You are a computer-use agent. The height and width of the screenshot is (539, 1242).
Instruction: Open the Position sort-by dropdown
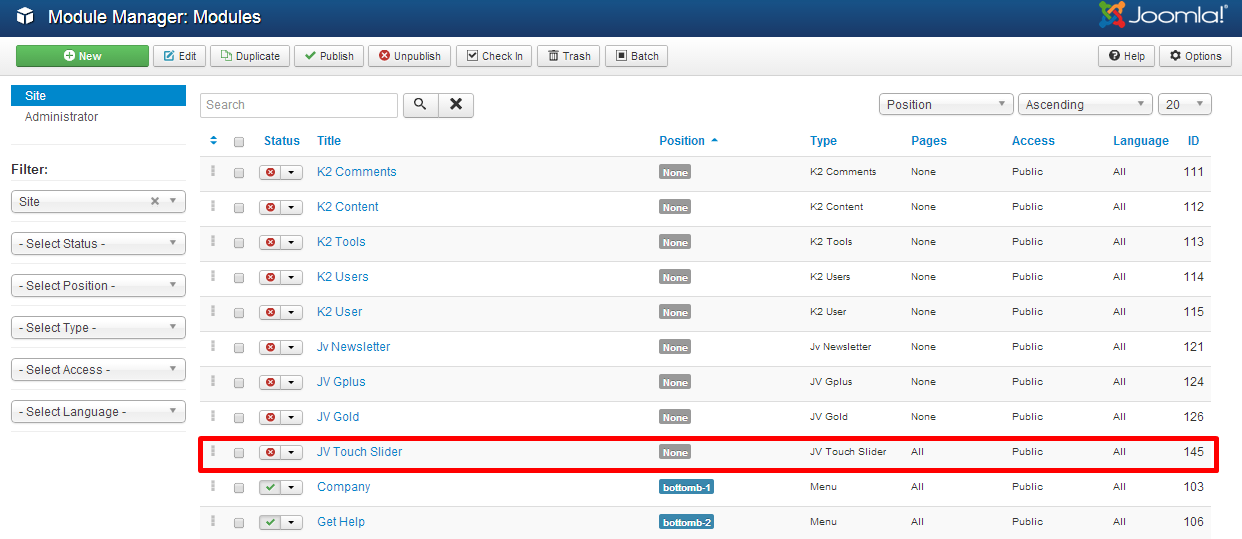(946, 105)
